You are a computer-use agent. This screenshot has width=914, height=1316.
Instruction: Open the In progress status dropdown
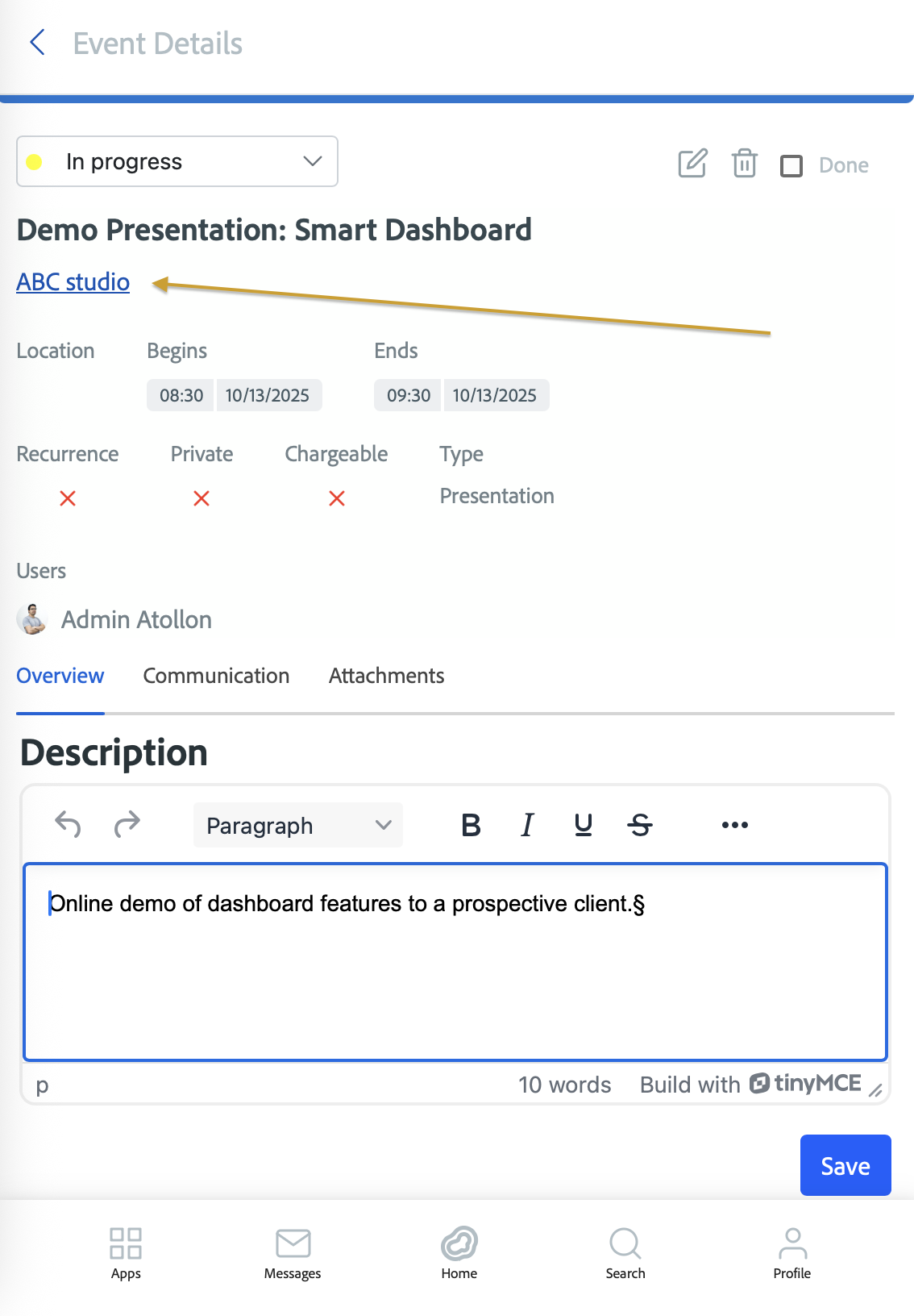[177, 161]
